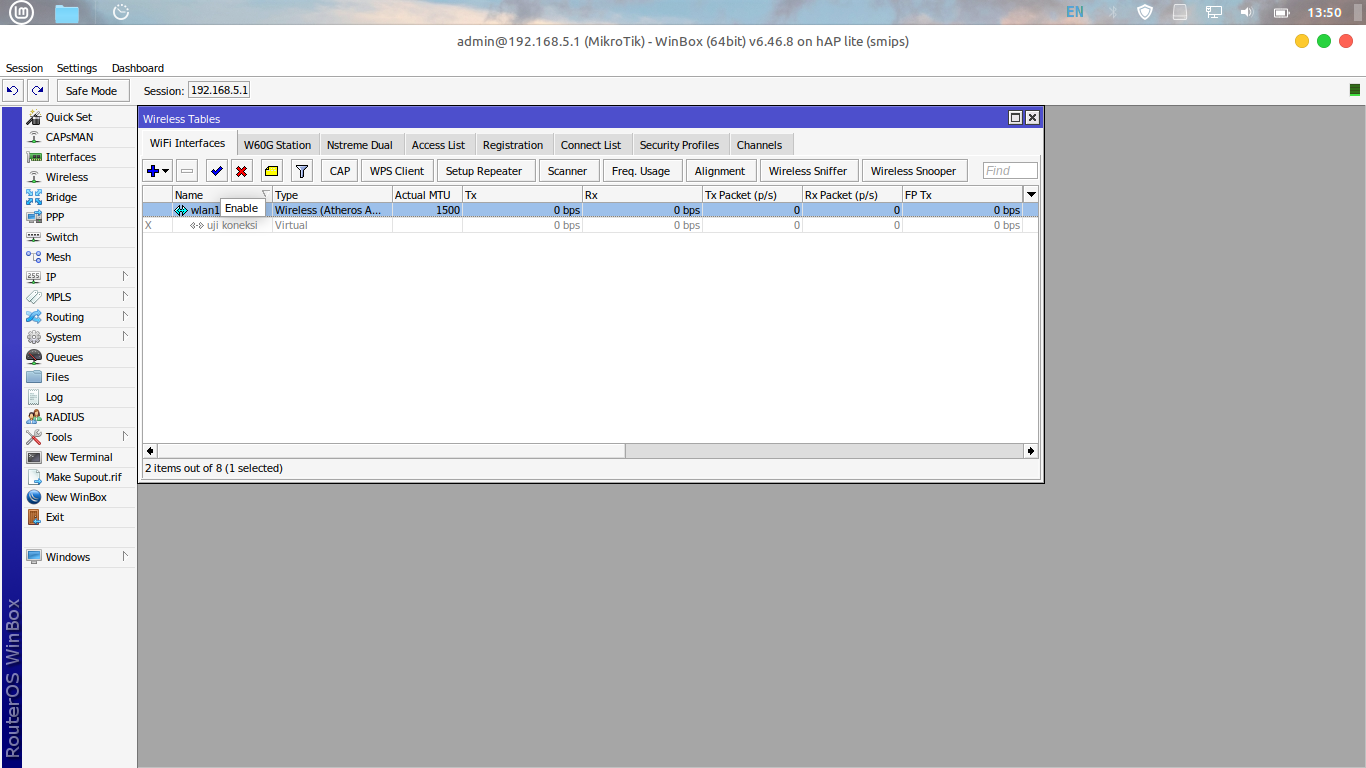Click Make Supout.rif in sidebar

coord(80,477)
